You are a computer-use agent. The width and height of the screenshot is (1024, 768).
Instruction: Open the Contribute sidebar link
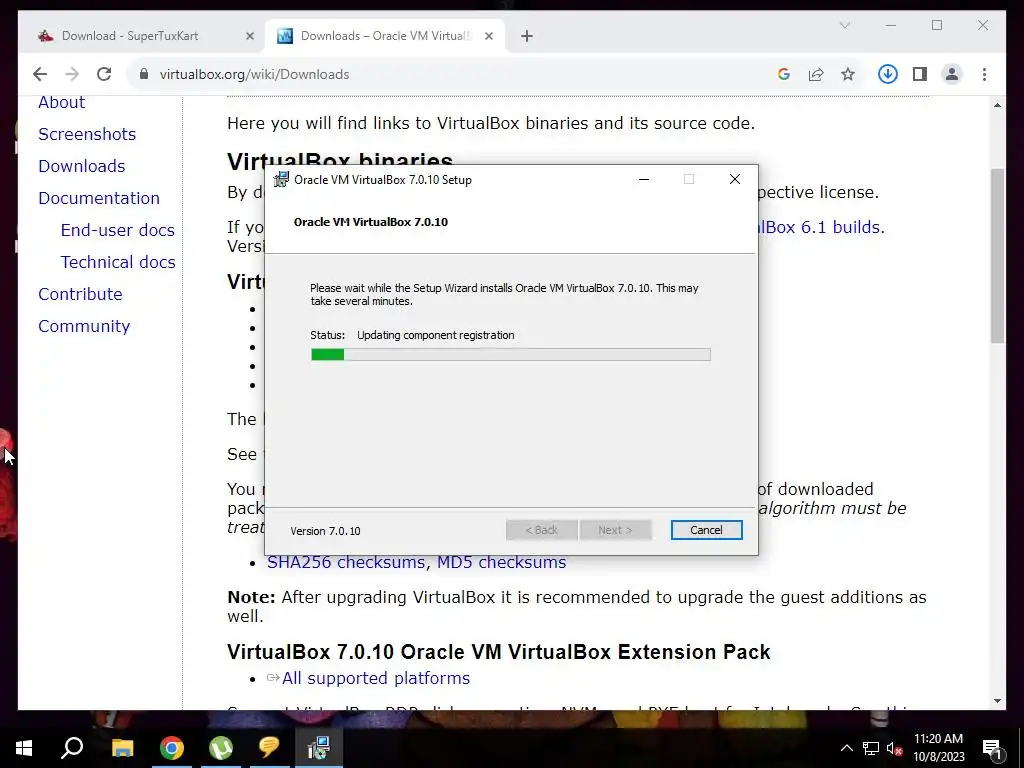80,295
